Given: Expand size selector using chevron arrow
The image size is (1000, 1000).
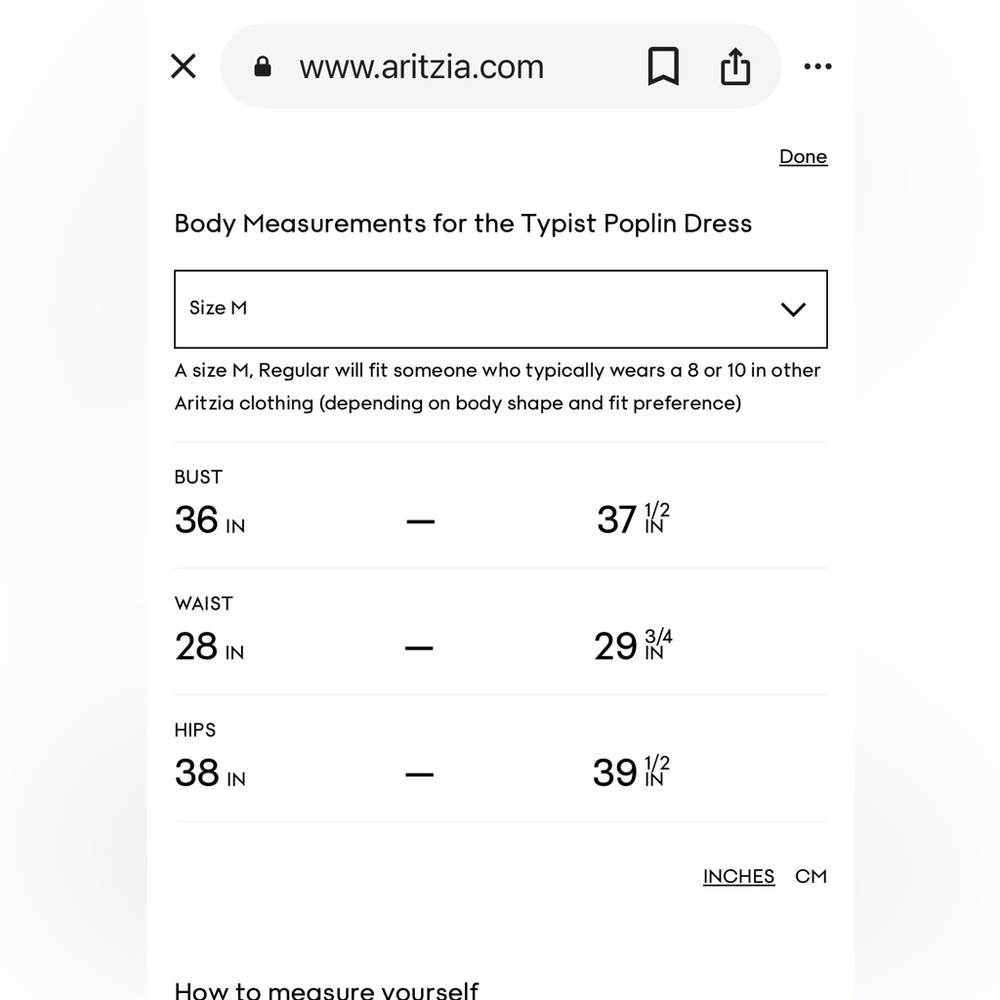Looking at the screenshot, I should tap(793, 309).
